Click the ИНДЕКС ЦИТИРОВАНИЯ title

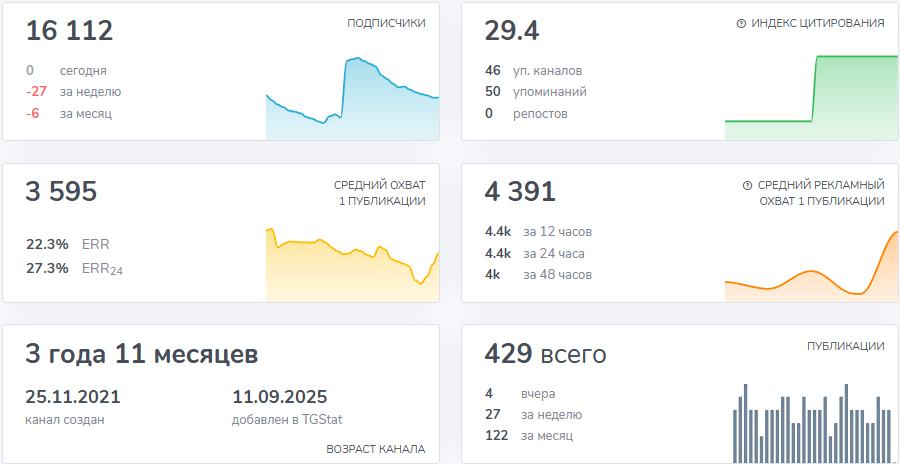tap(817, 24)
